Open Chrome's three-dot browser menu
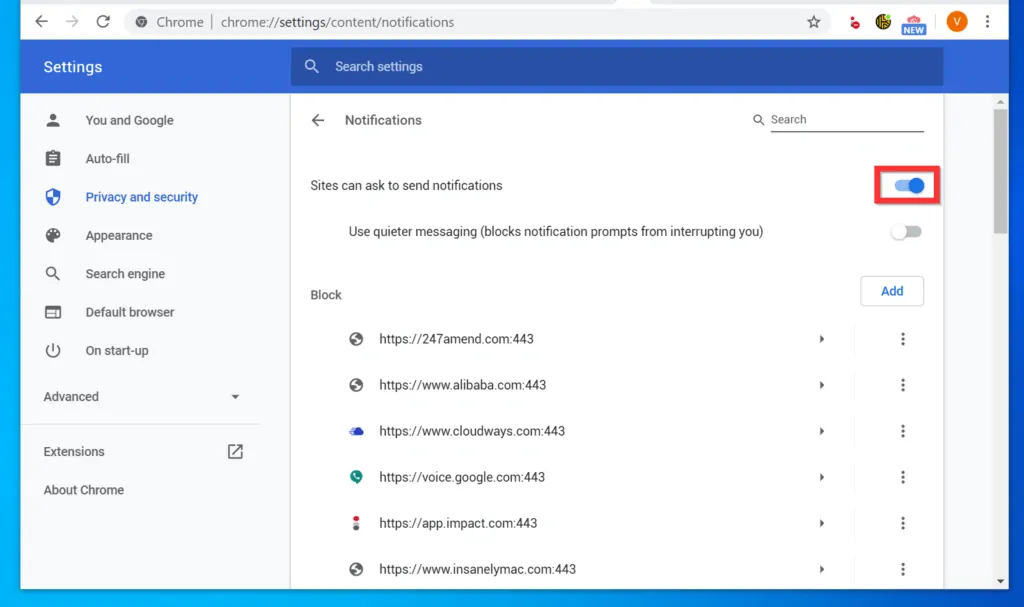Image resolution: width=1024 pixels, height=607 pixels. pyautogui.click(x=988, y=20)
